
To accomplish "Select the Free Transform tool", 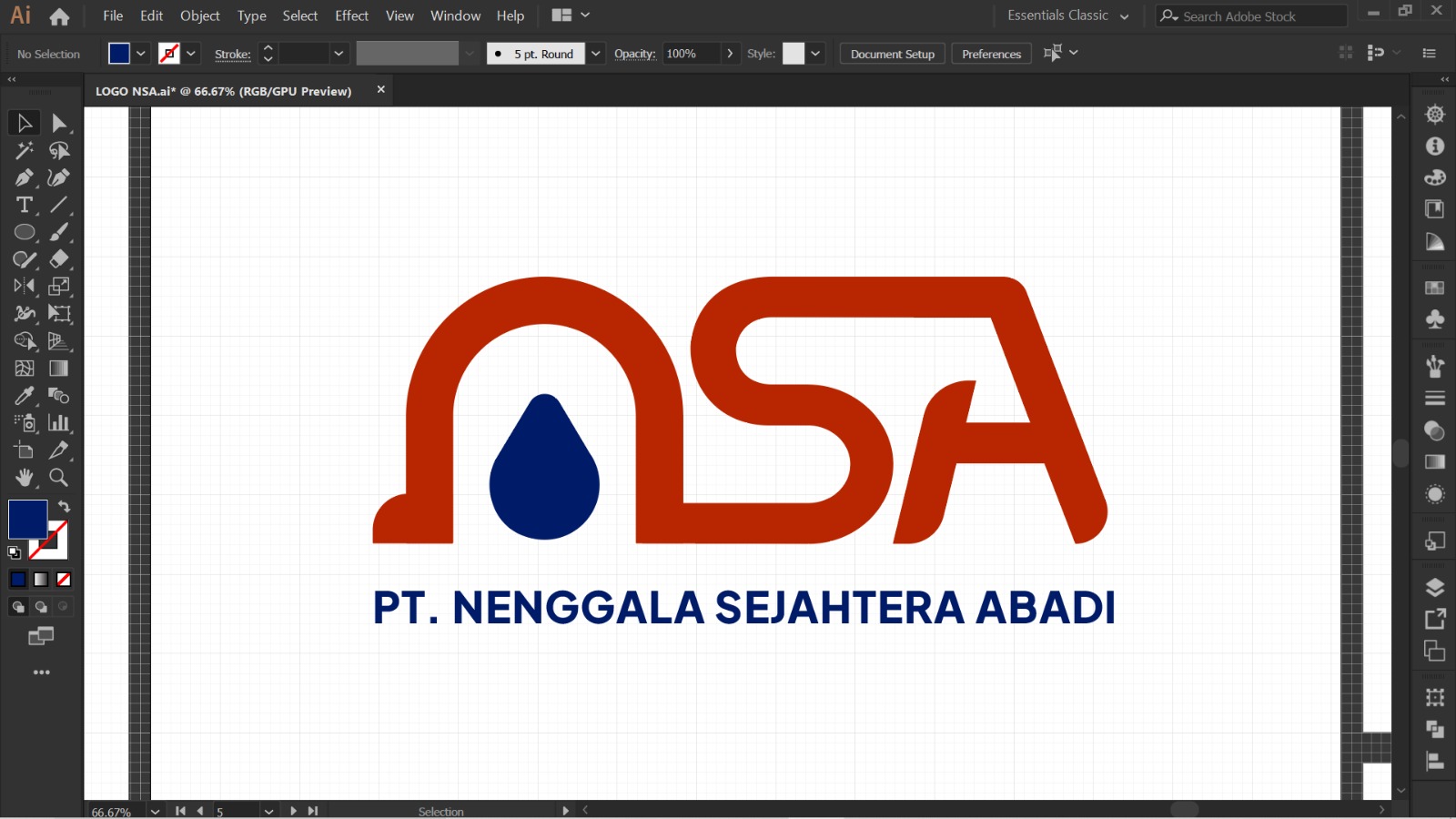I will coord(59,314).
